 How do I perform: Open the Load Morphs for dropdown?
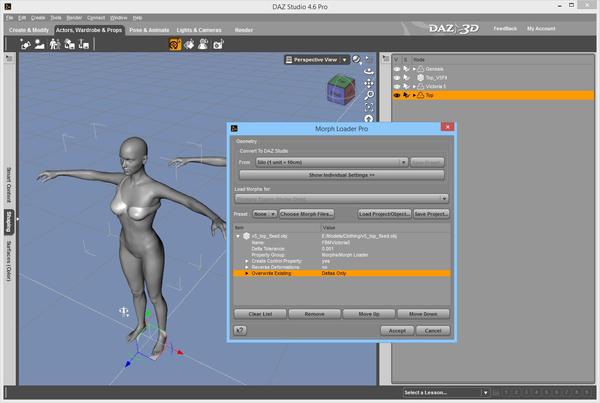pyautogui.click(x=341, y=198)
